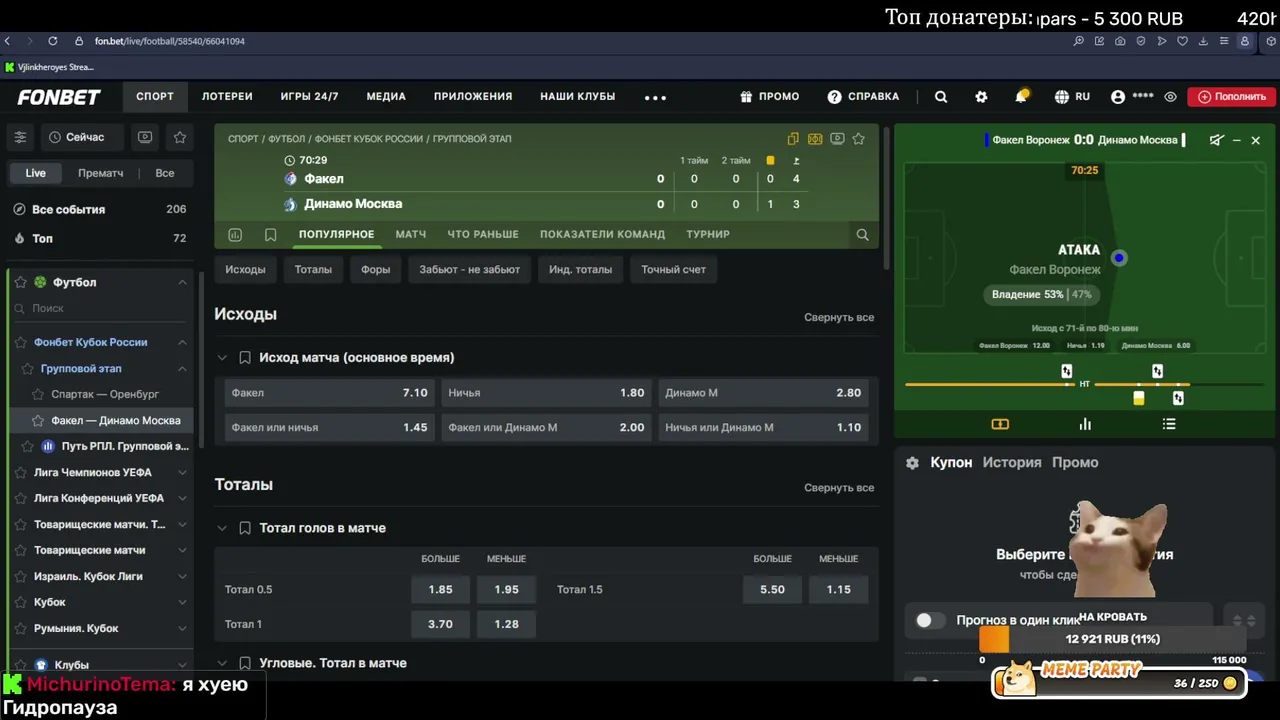
Task: Collapse the Тотал голов в матче market
Action: coord(222,528)
